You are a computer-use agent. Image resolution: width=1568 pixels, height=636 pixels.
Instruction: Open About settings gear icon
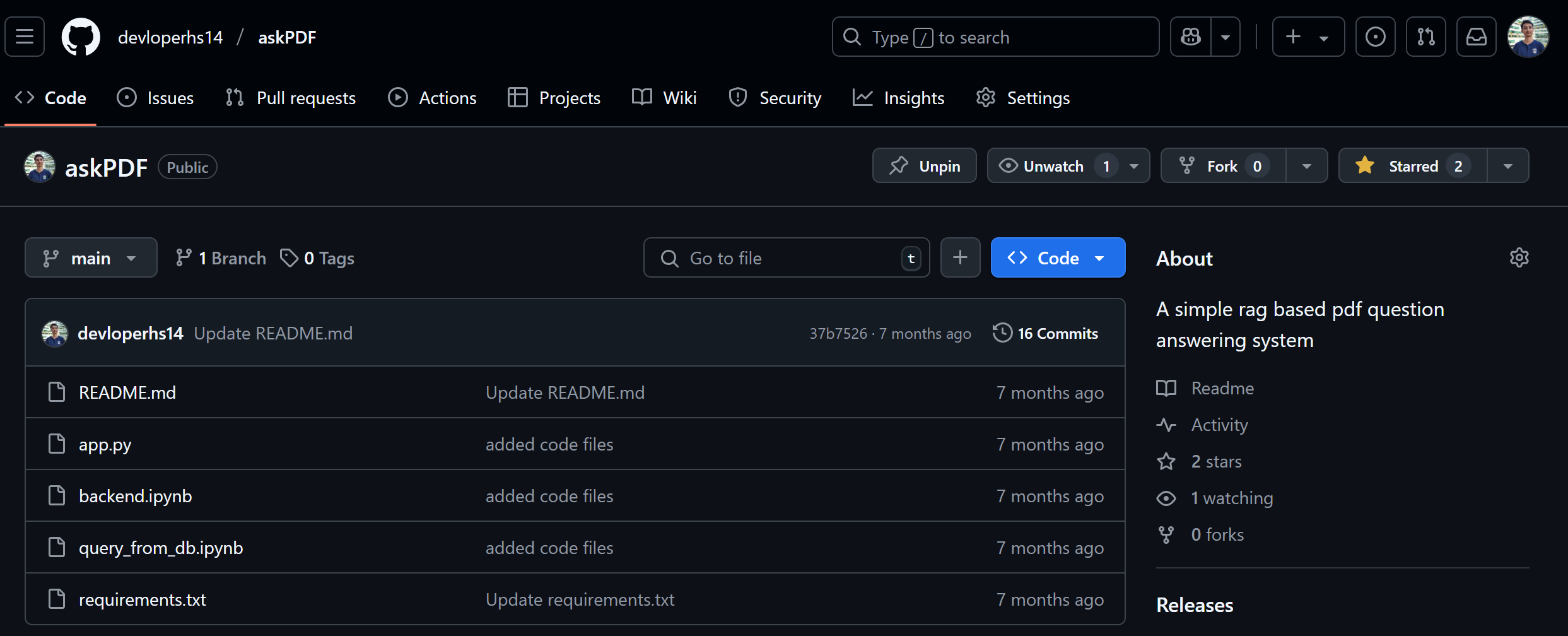tap(1519, 257)
